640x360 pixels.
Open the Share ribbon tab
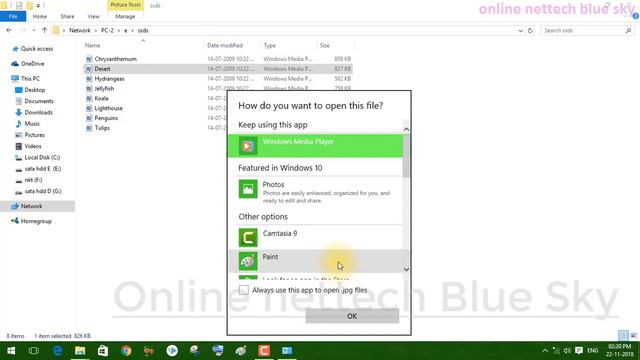tap(67, 16)
